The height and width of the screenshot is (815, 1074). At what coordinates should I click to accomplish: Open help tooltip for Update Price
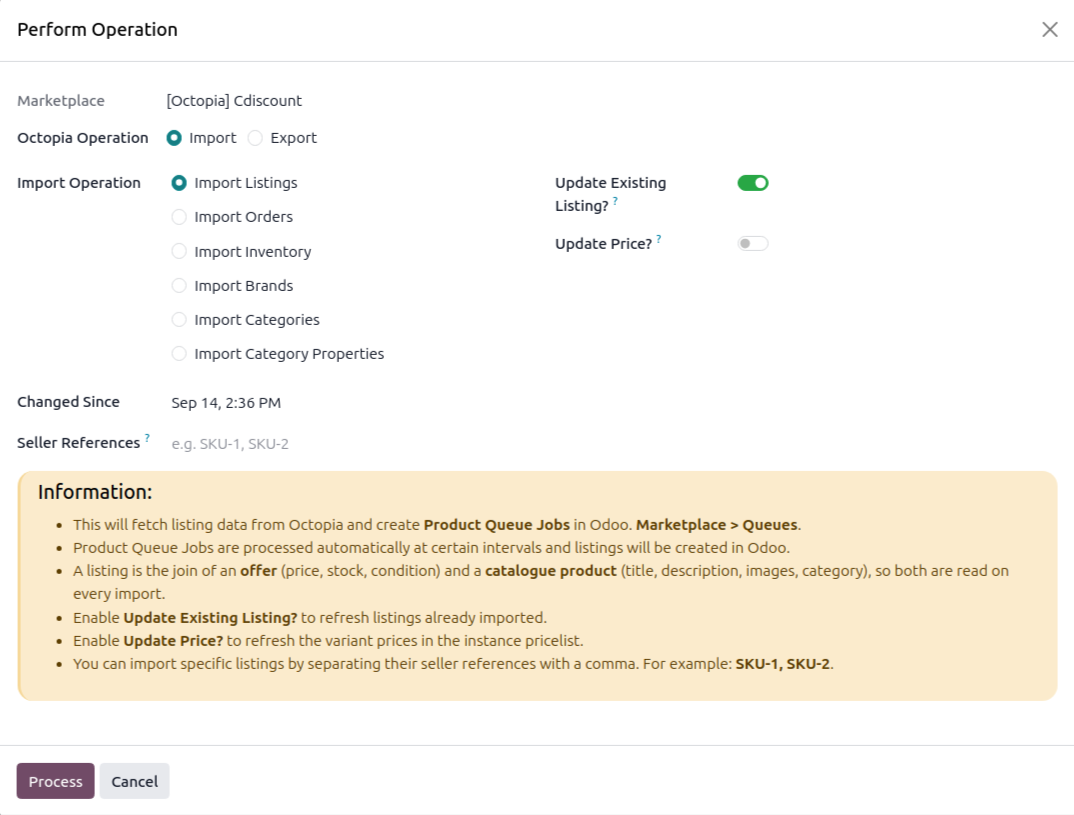point(658,239)
